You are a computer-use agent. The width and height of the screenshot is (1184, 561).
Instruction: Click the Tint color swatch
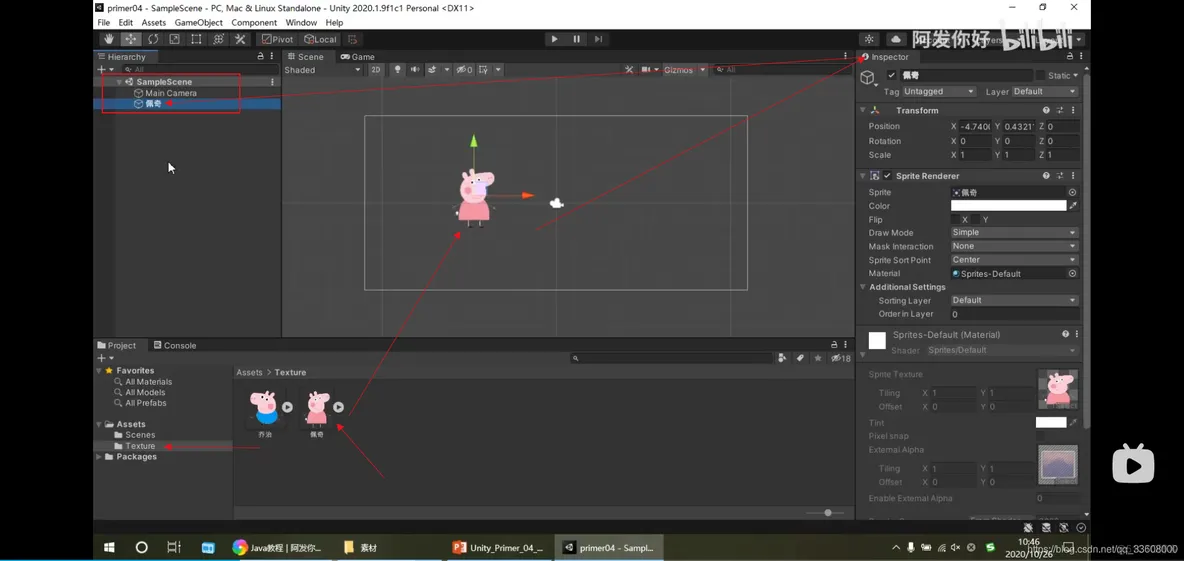pyautogui.click(x=1050, y=423)
